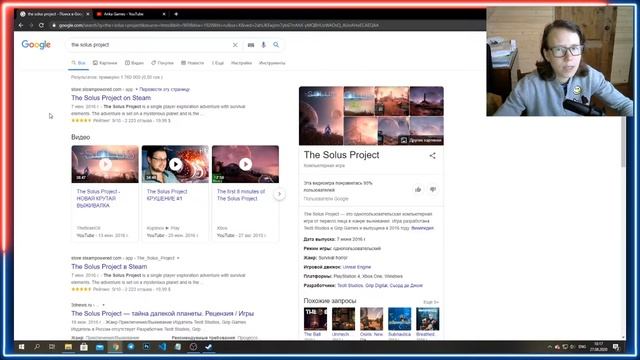Viewport: 640px width, 360px height.
Task: Clear the search query with the X icon
Action: 235,45
